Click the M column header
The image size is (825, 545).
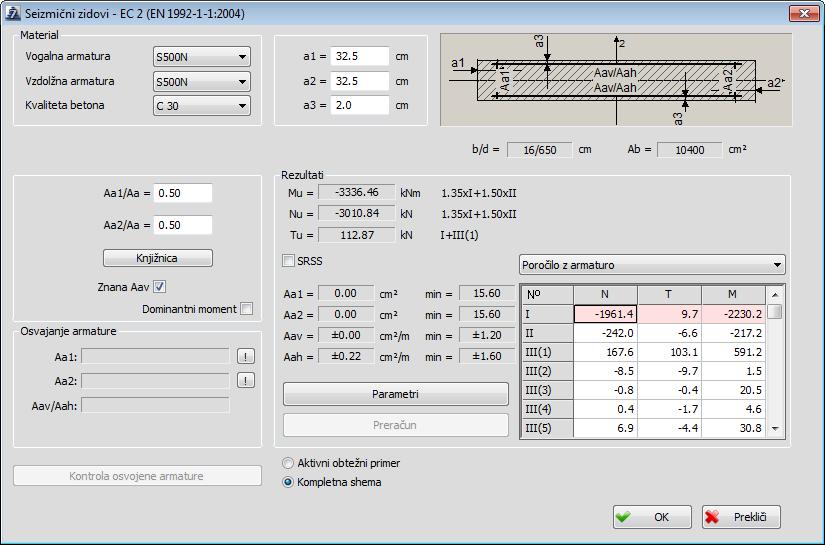click(733, 295)
